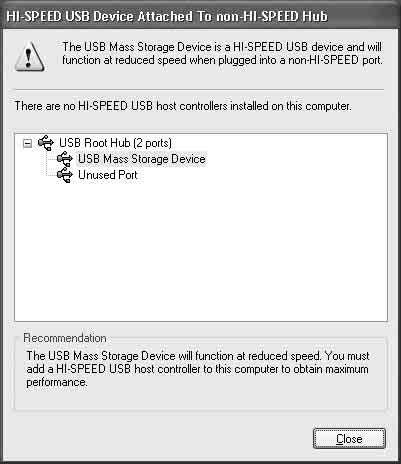Screen dimensions: 401x464
Task: Select the Unused Port tree entry
Action: tap(108, 175)
